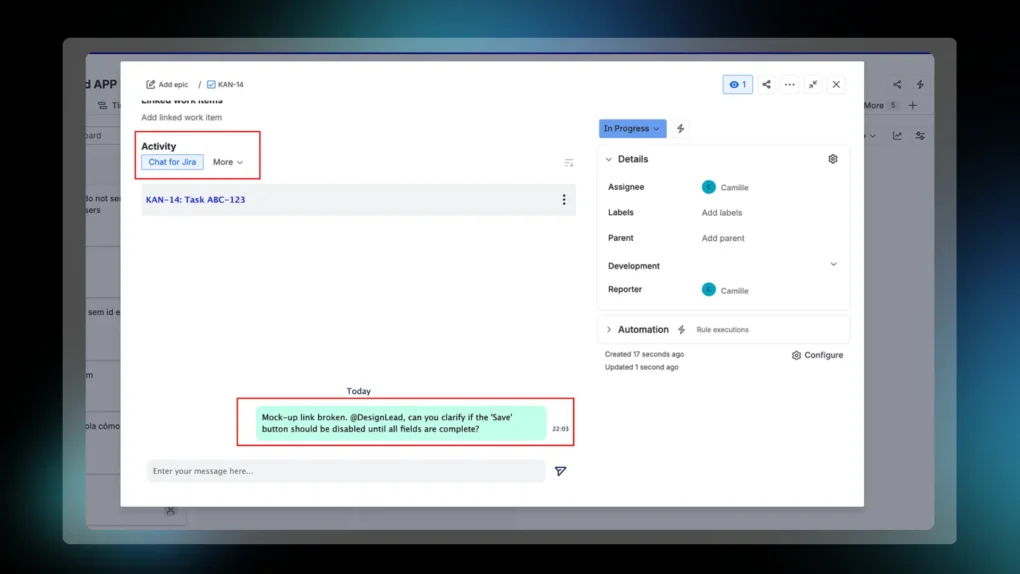Click the Camille reporter field
The height and width of the screenshot is (574, 1020).
click(725, 290)
